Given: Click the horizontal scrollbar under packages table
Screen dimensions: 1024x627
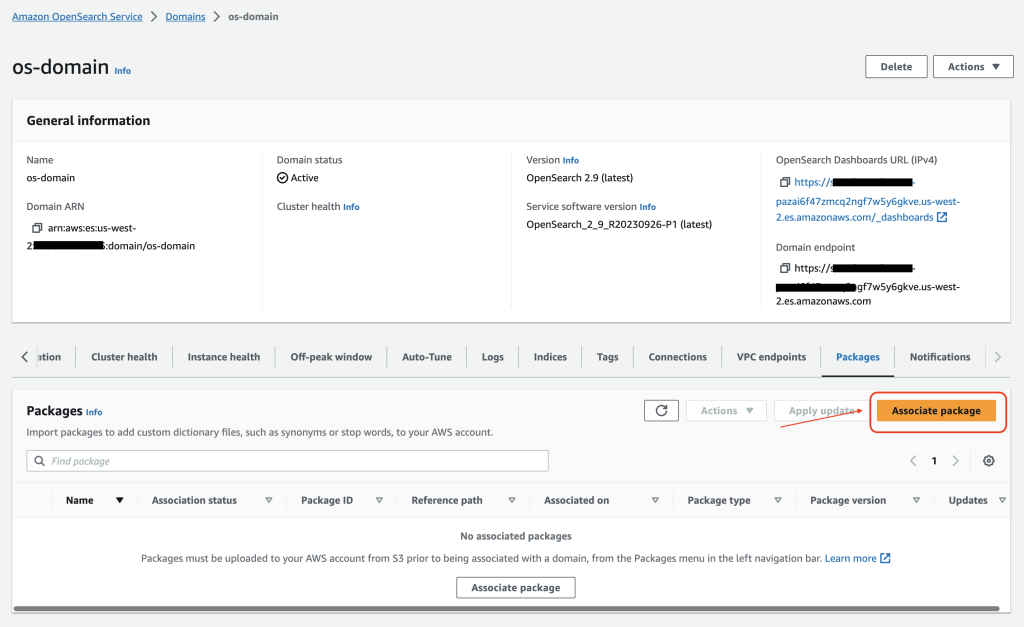Looking at the screenshot, I should click(x=506, y=609).
